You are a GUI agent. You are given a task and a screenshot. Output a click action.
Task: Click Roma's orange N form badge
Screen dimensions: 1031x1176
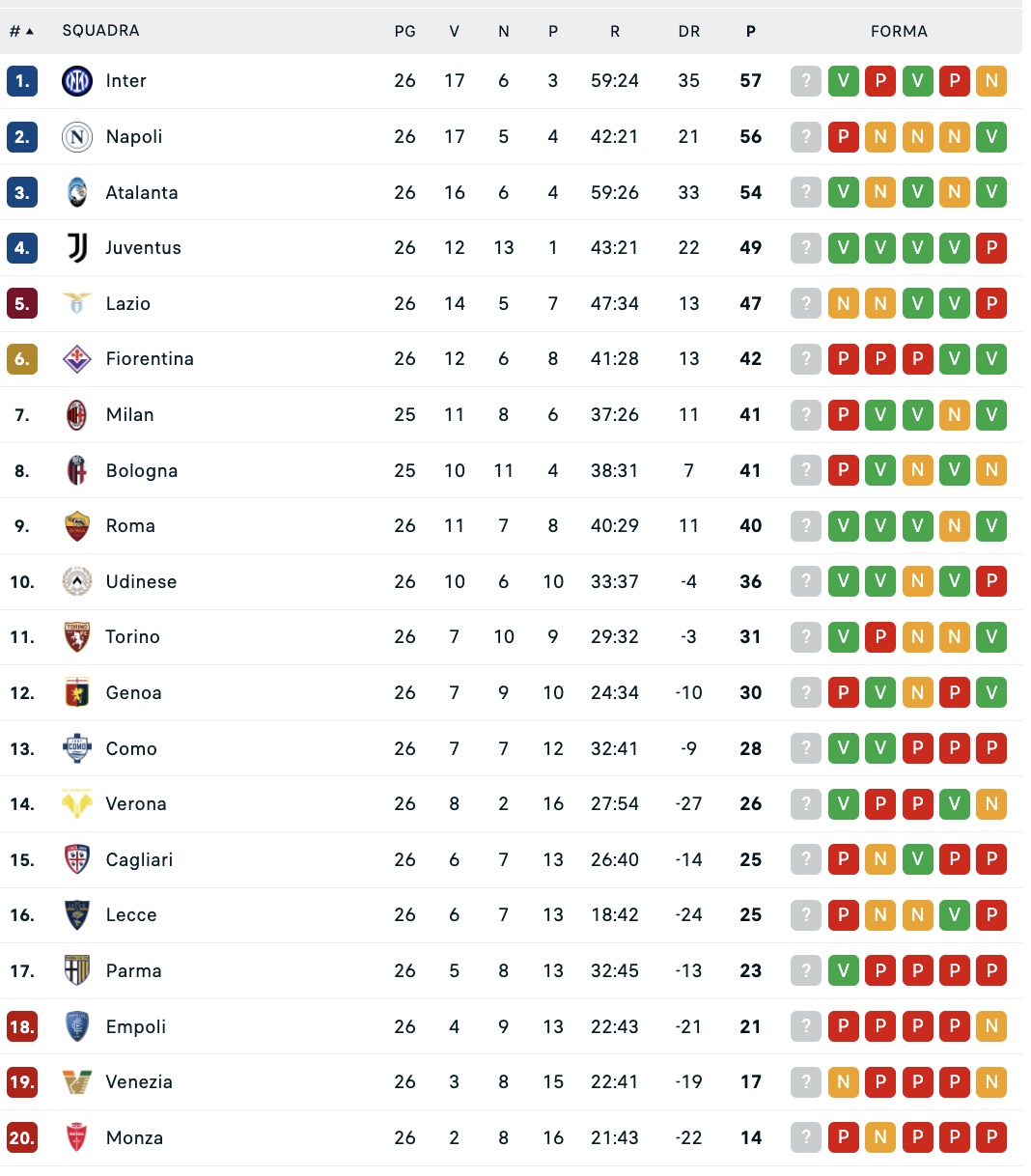[955, 526]
